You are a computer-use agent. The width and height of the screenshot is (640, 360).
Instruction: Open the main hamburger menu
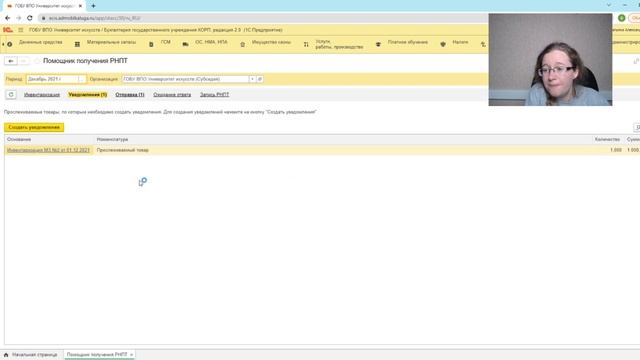click(x=20, y=30)
